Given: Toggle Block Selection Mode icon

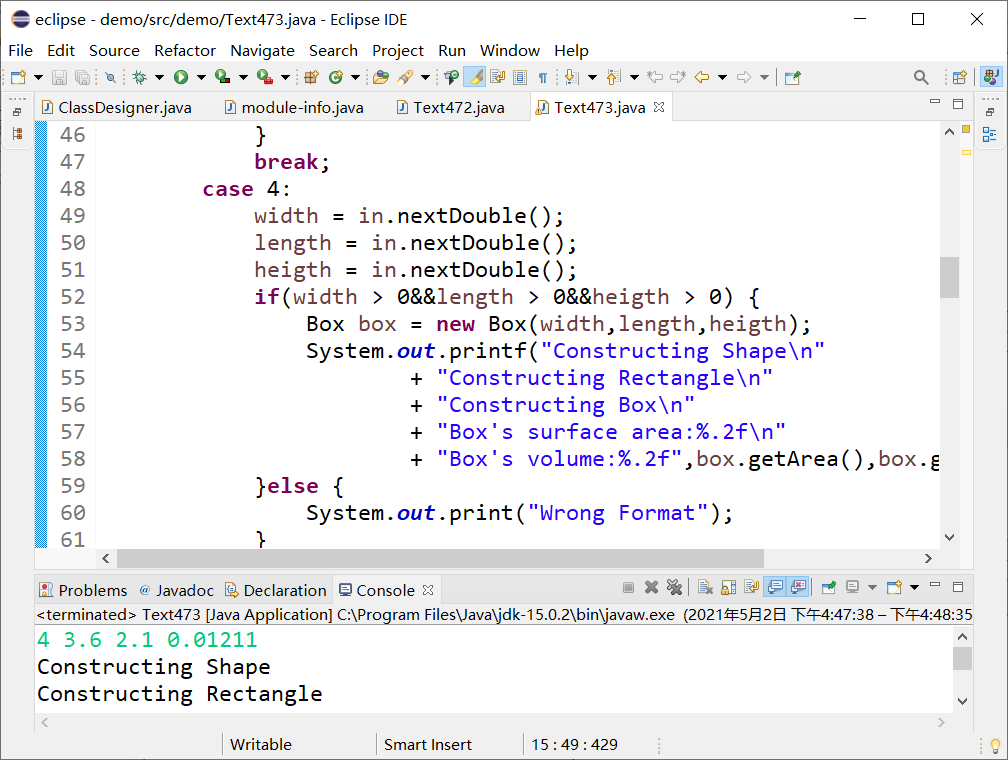Looking at the screenshot, I should [520, 78].
